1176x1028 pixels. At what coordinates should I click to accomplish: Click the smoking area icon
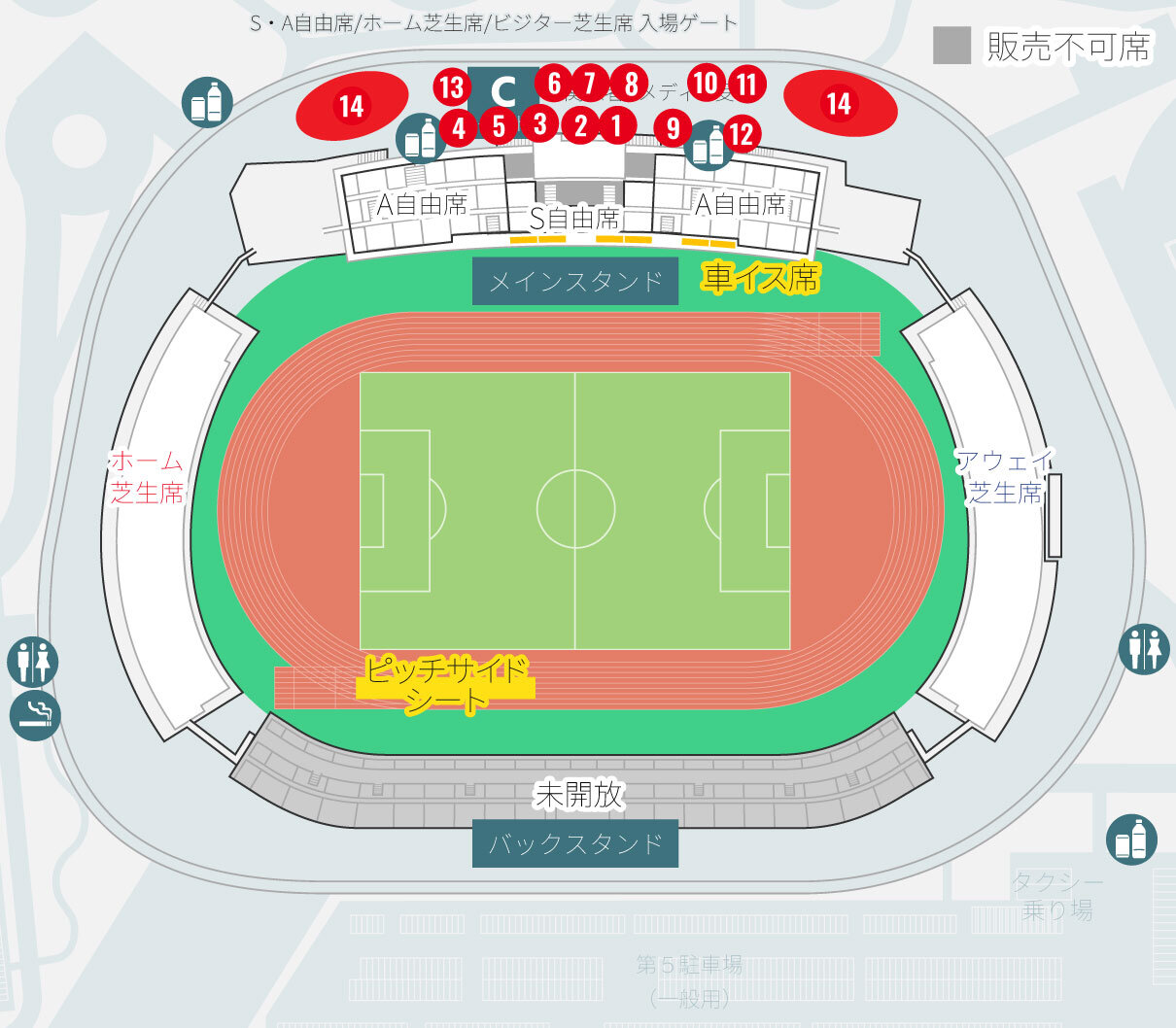click(35, 716)
